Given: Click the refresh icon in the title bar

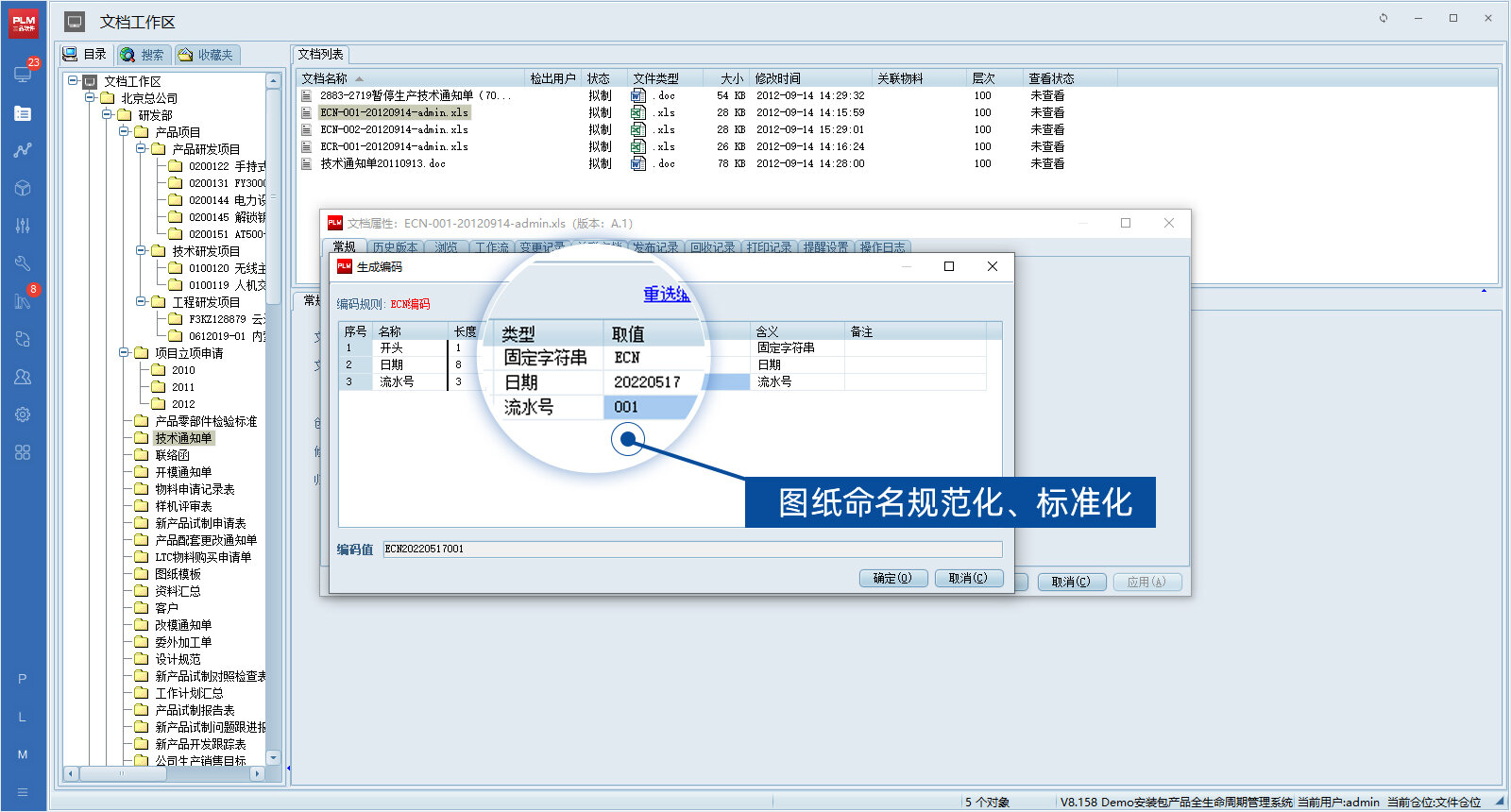Looking at the screenshot, I should (1384, 18).
